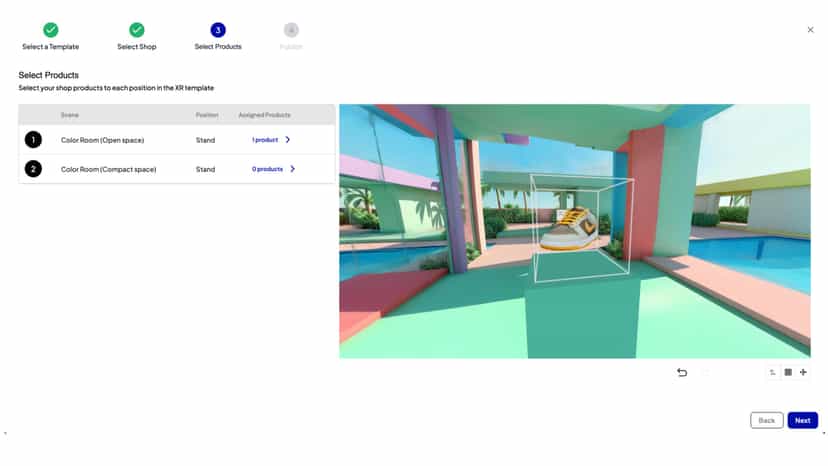Click the Back button
The image size is (828, 466).
pyautogui.click(x=767, y=421)
